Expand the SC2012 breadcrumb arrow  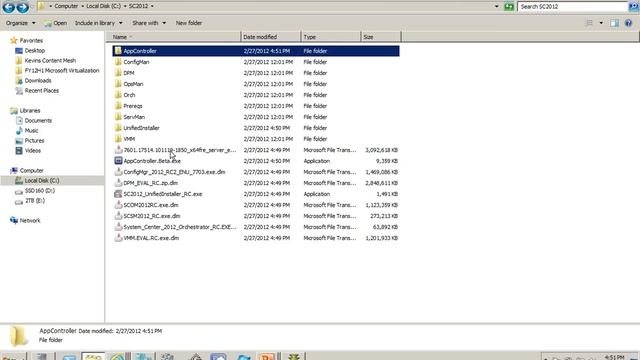tap(152, 6)
